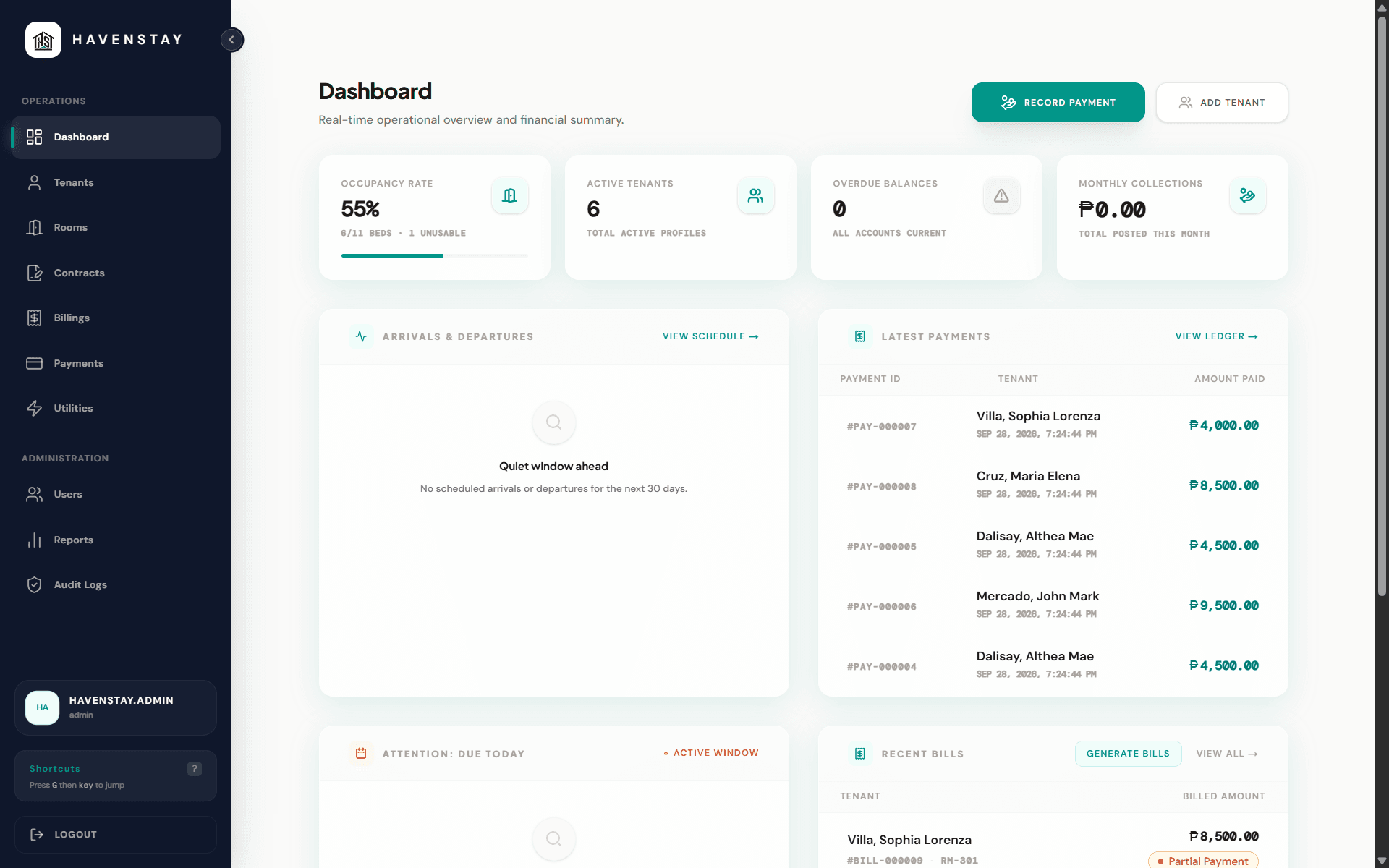Click the scrollbar down arrow

[x=1382, y=861]
